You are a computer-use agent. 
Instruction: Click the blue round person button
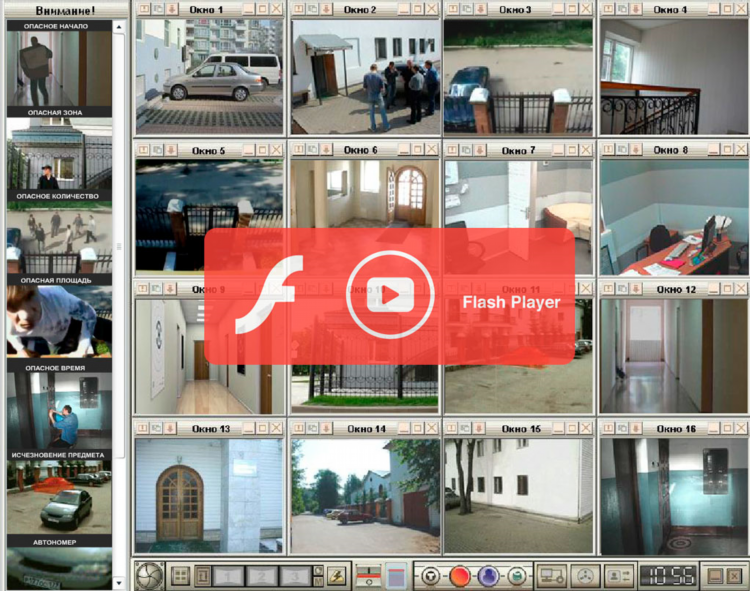488,576
